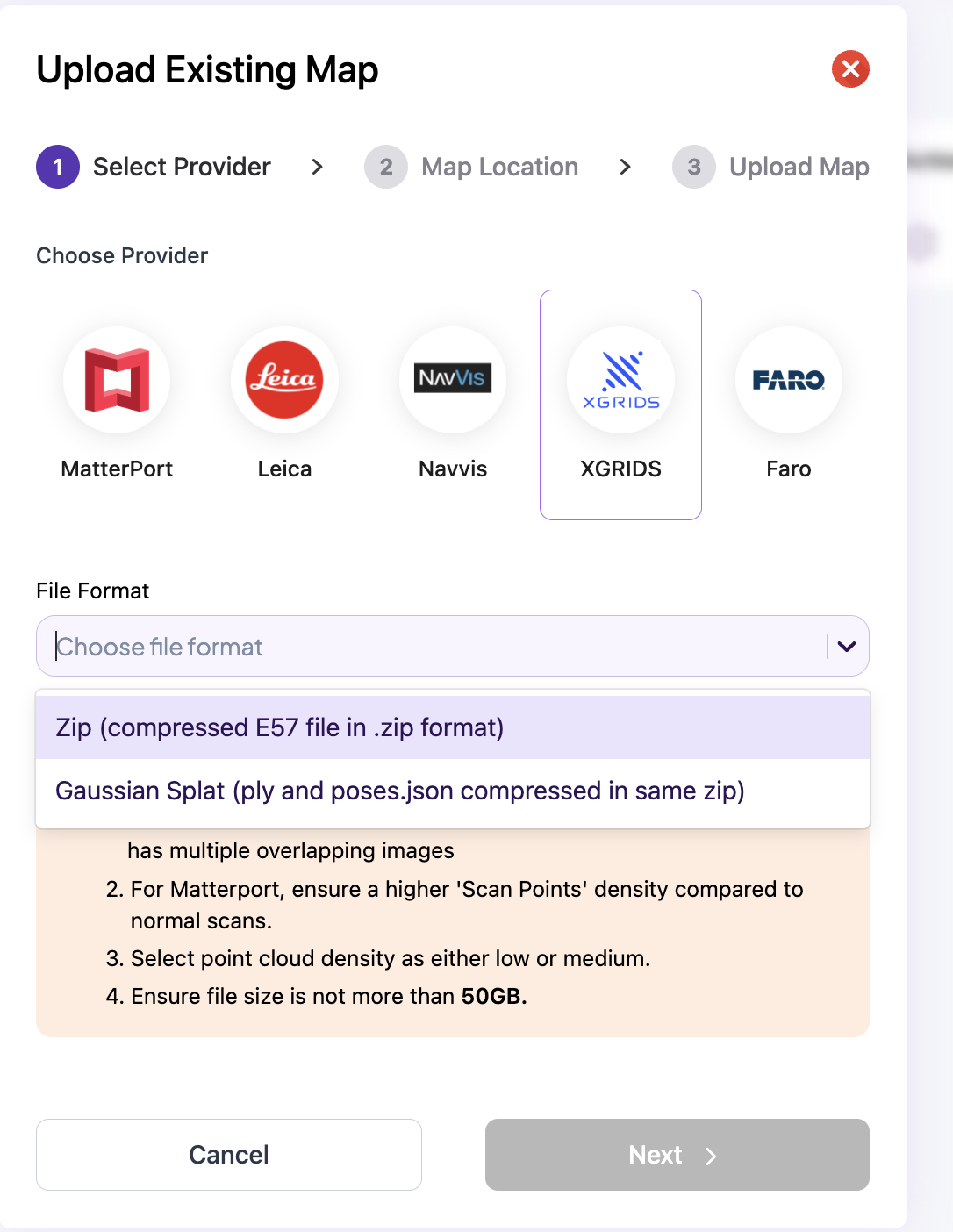
Task: Go to the Upload Map step
Action: pos(799,167)
